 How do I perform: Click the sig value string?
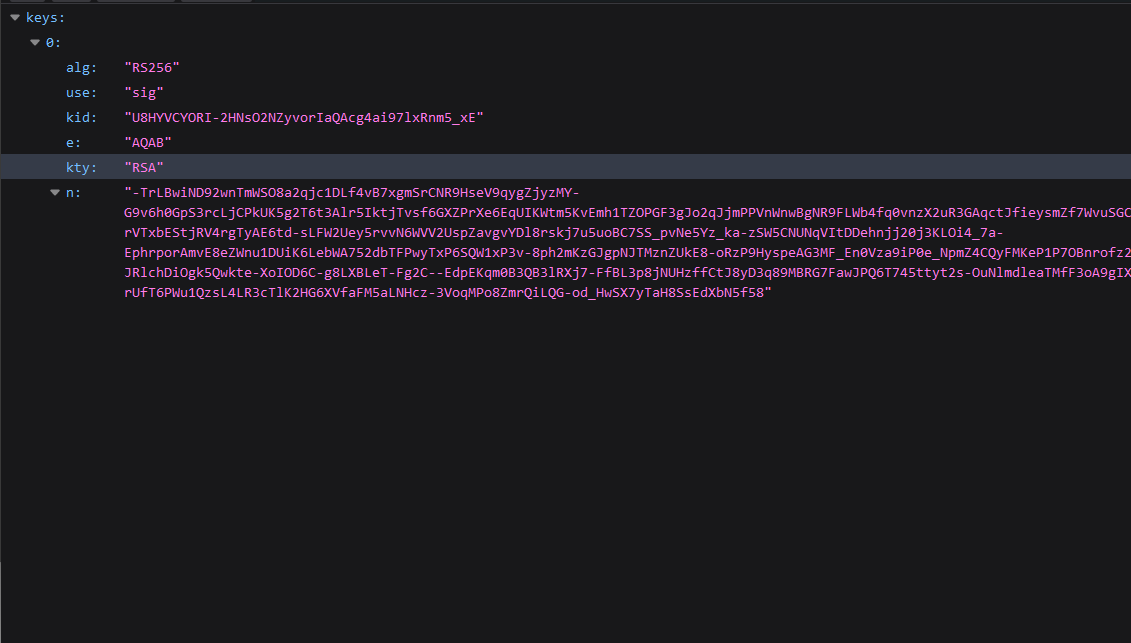144,92
